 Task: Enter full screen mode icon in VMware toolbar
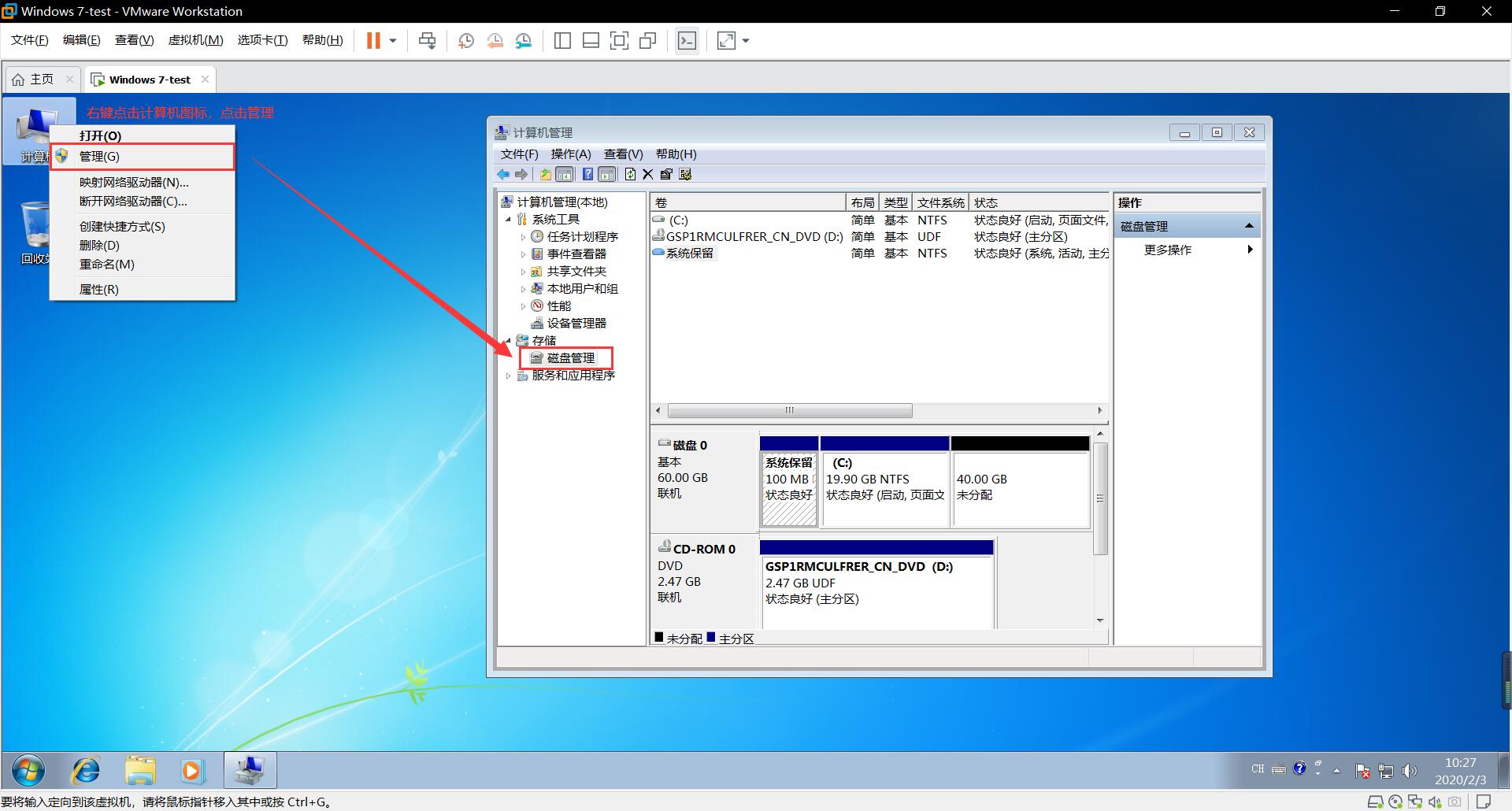click(x=619, y=40)
